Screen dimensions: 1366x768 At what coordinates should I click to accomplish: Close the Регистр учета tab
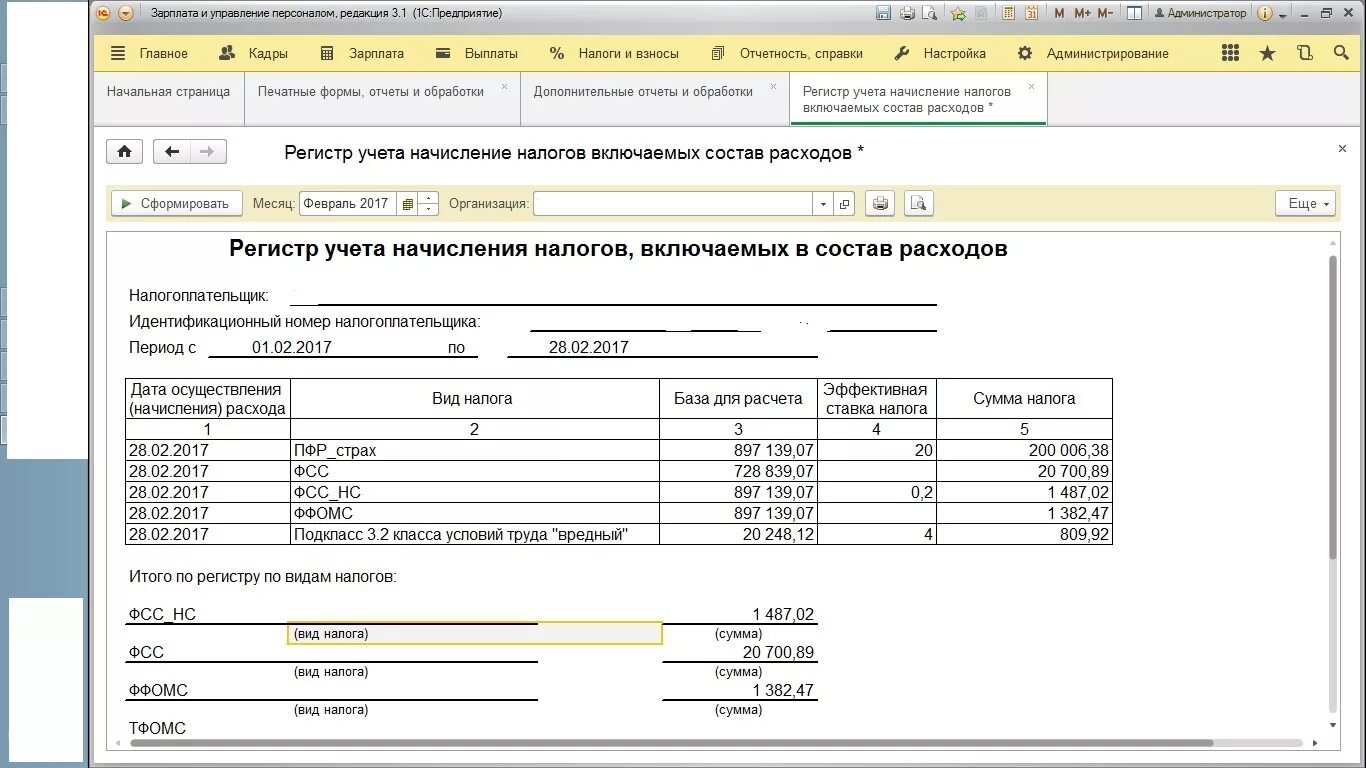1032,87
